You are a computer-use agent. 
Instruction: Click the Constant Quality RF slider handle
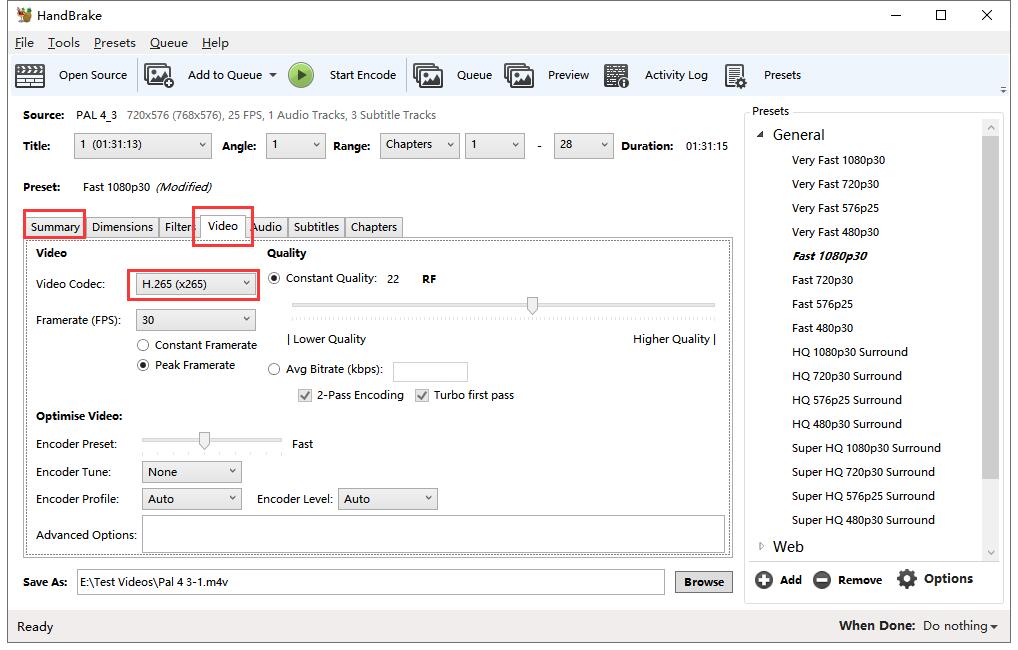532,305
